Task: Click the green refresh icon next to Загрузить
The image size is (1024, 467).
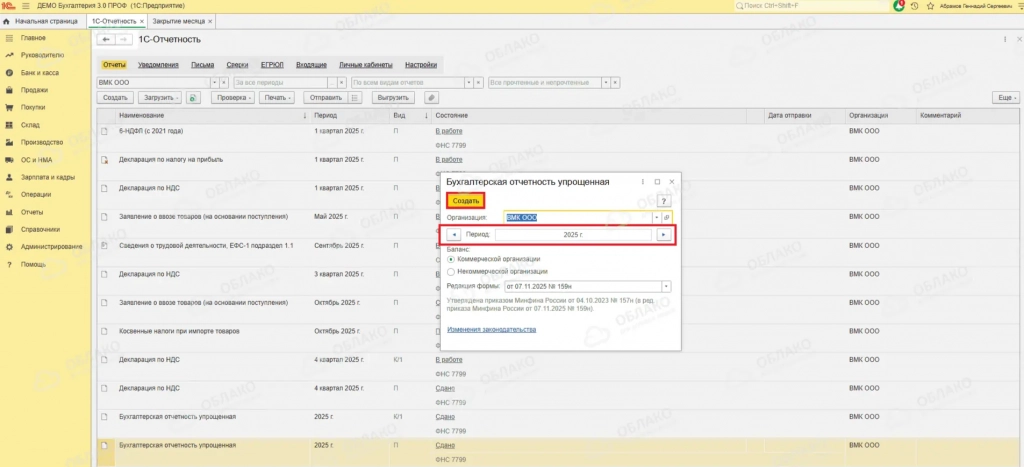Action: point(193,98)
